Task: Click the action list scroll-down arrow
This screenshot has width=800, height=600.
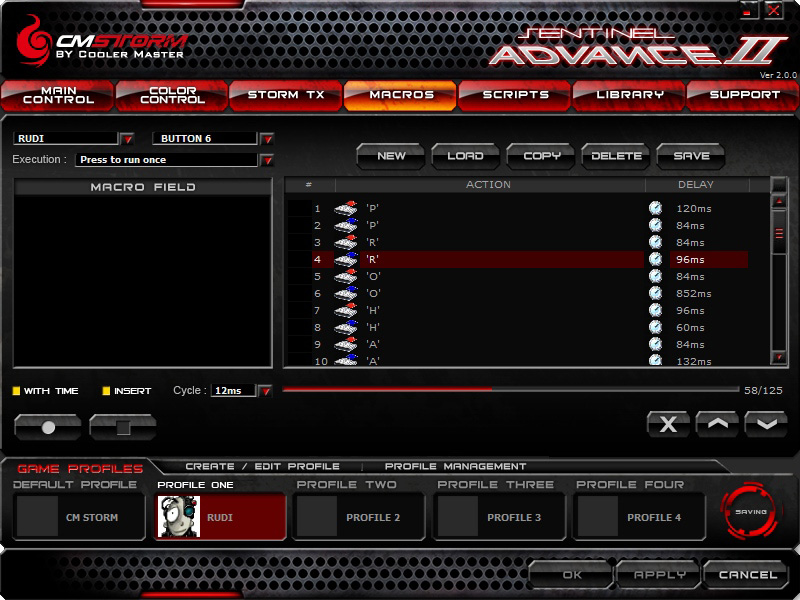Action: pyautogui.click(x=779, y=357)
